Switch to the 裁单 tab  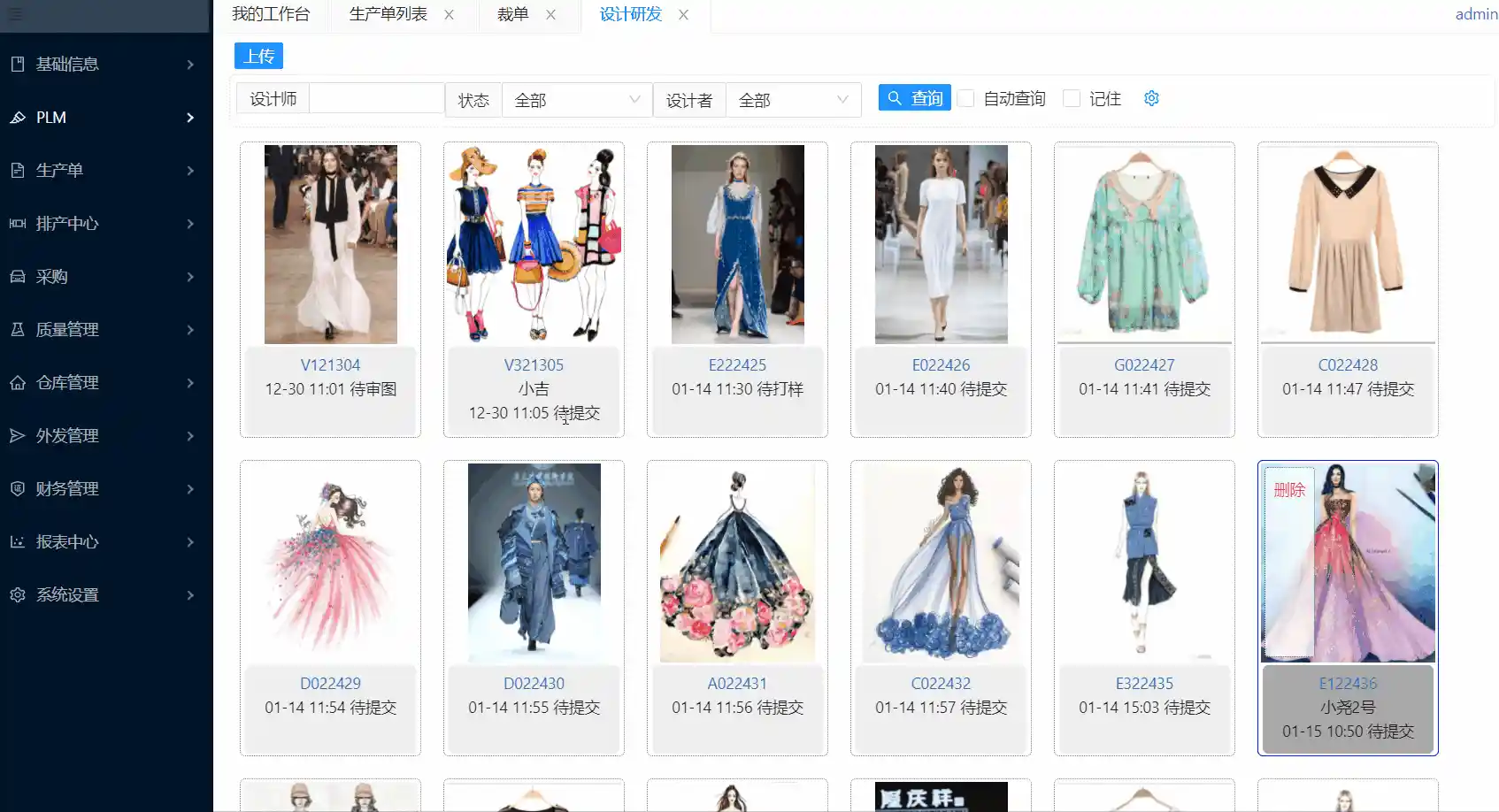[x=513, y=14]
